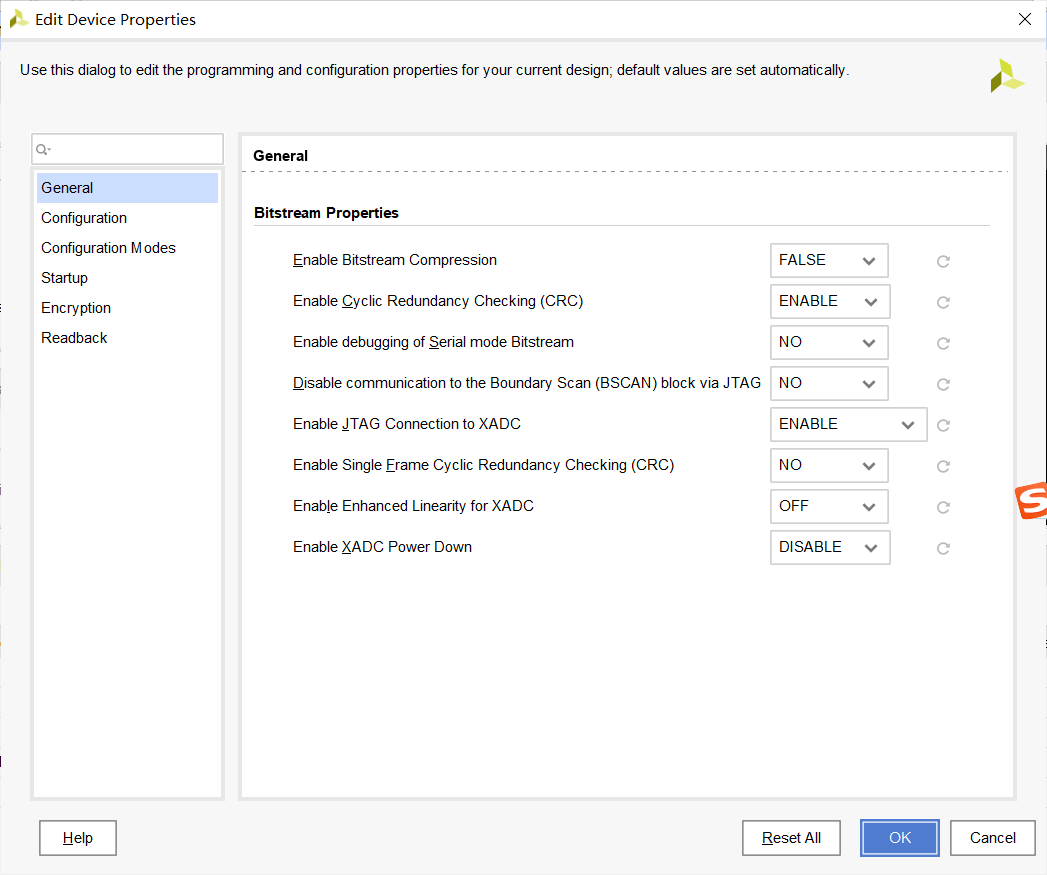Open XADC Power Down DISABLE dropdown
The height and width of the screenshot is (875, 1047).
(830, 547)
